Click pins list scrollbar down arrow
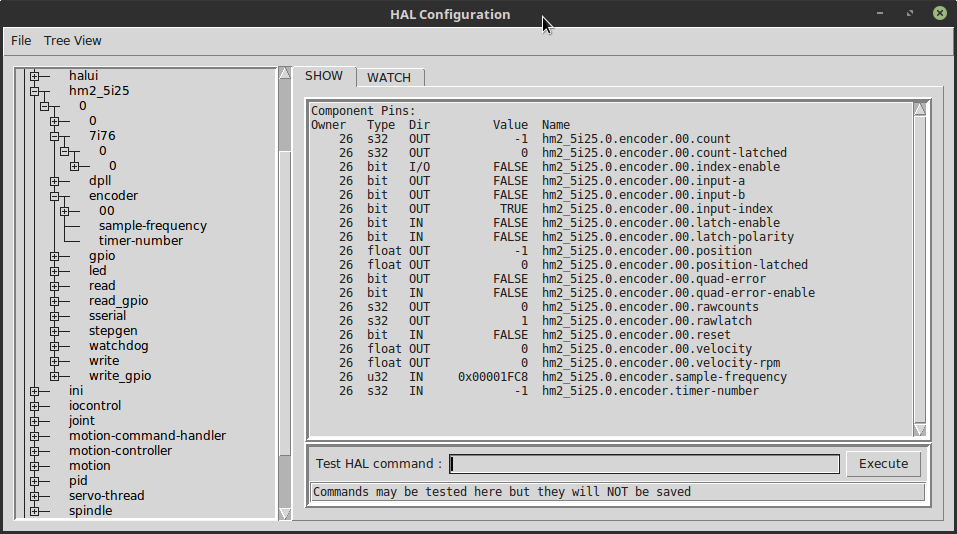This screenshot has height=534, width=957. coord(920,430)
